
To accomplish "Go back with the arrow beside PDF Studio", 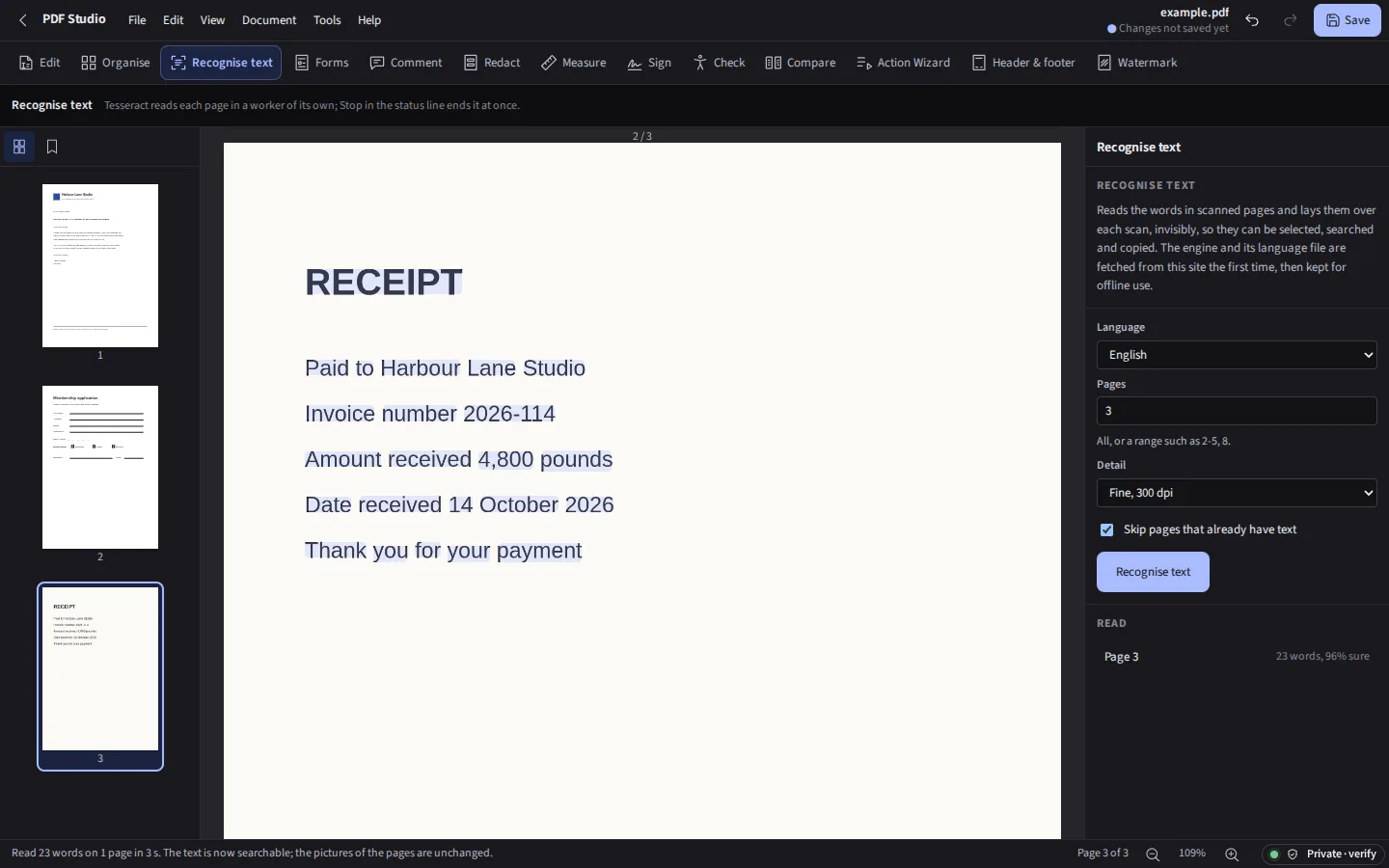I will (23, 20).
